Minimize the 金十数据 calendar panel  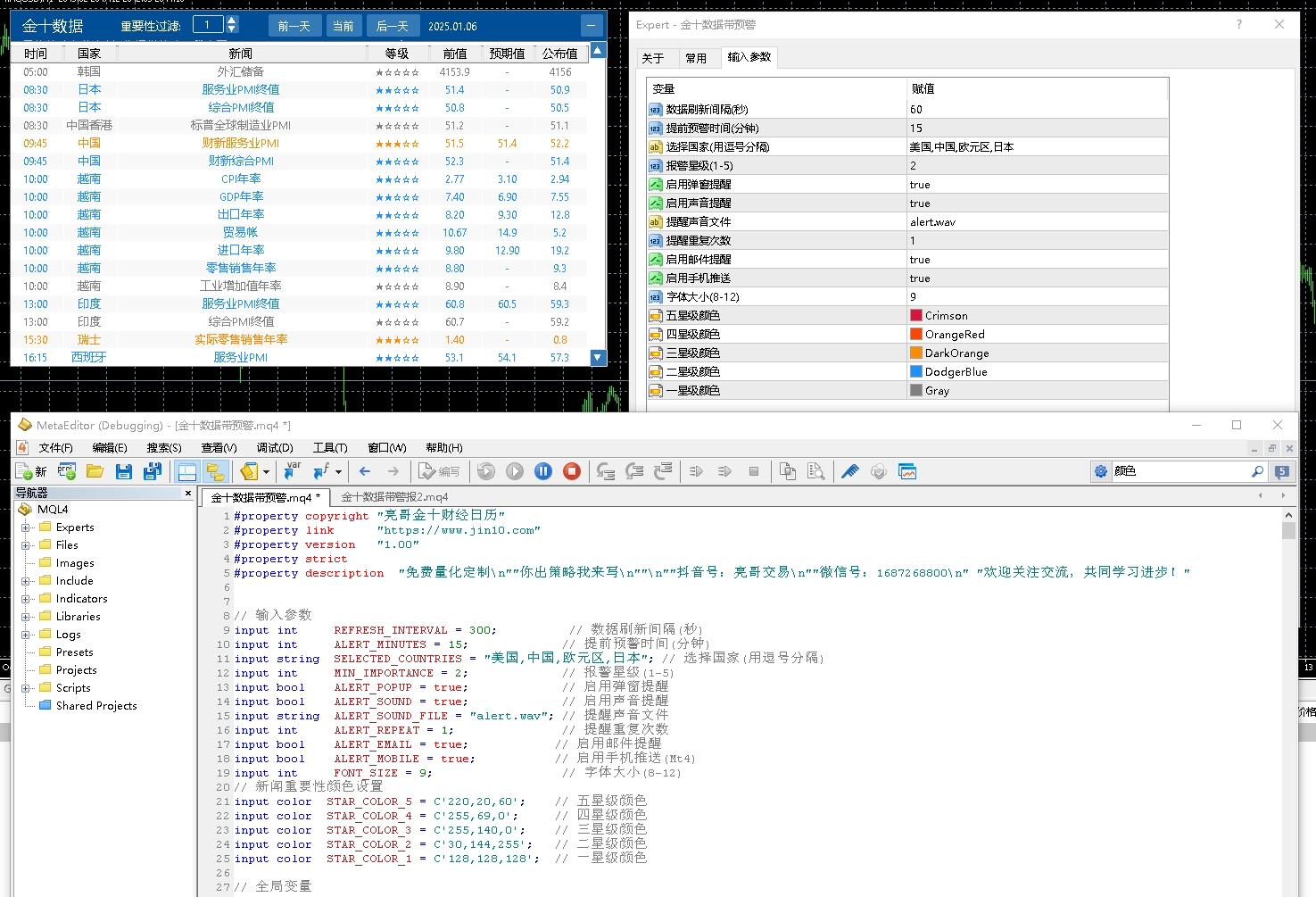(x=592, y=26)
